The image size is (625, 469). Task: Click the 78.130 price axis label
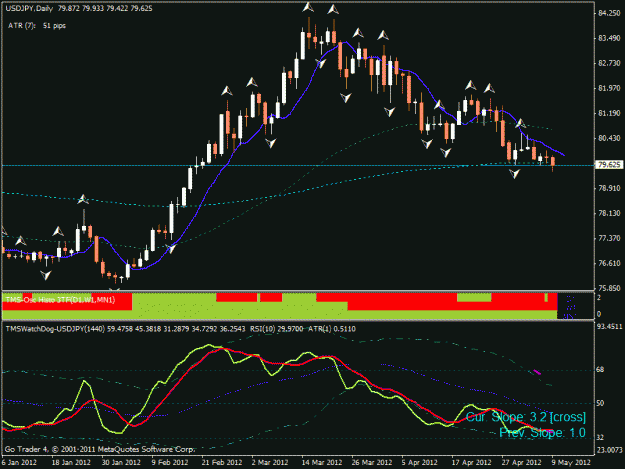pyautogui.click(x=609, y=213)
